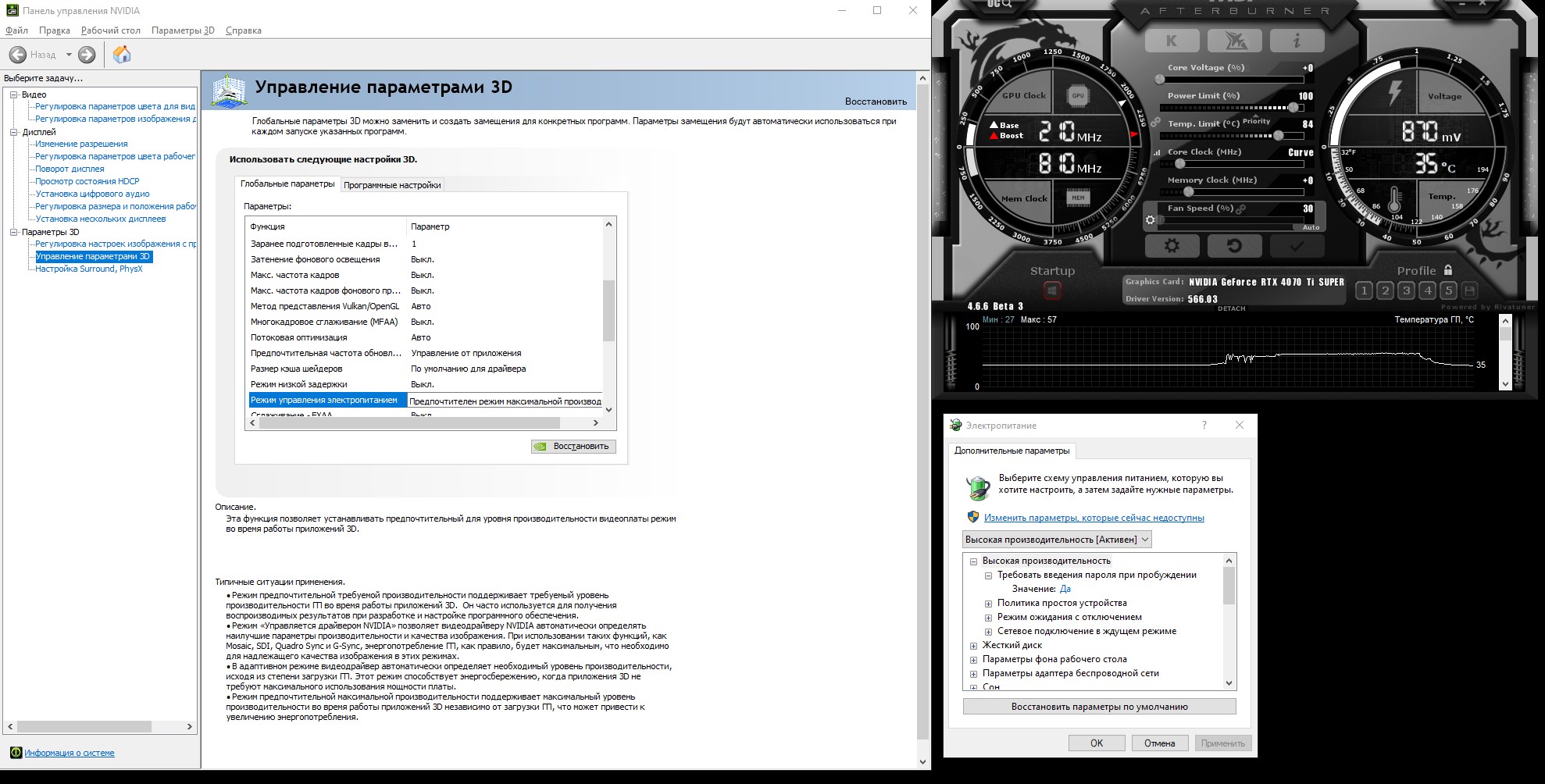Open NVIDIA Control Panel home icon

122,54
